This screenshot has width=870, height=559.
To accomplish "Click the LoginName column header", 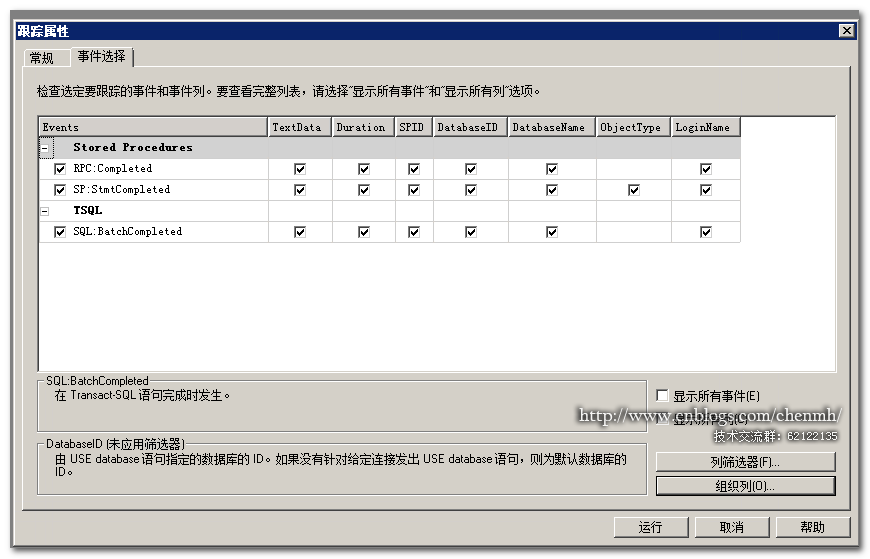I will pyautogui.click(x=706, y=127).
